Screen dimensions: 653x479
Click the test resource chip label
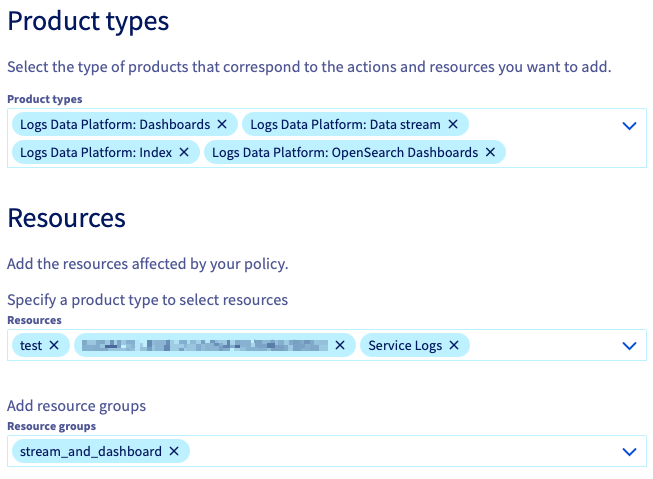[x=31, y=345]
